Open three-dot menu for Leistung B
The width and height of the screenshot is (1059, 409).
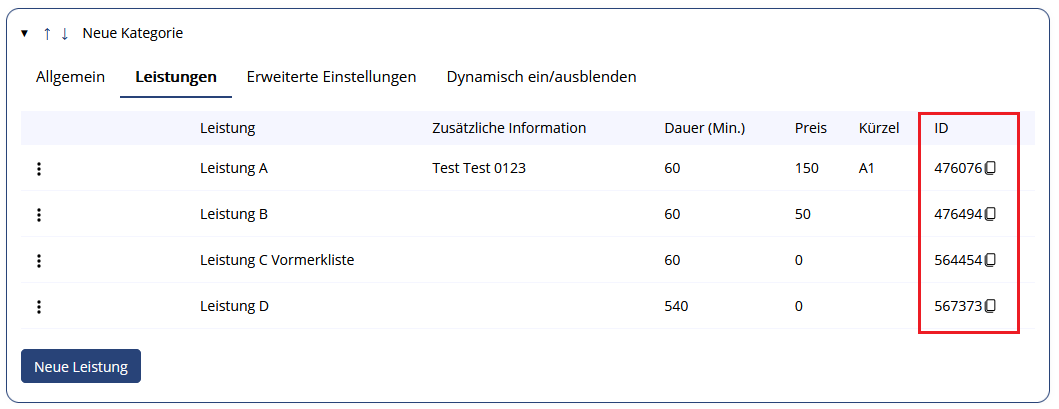click(39, 214)
